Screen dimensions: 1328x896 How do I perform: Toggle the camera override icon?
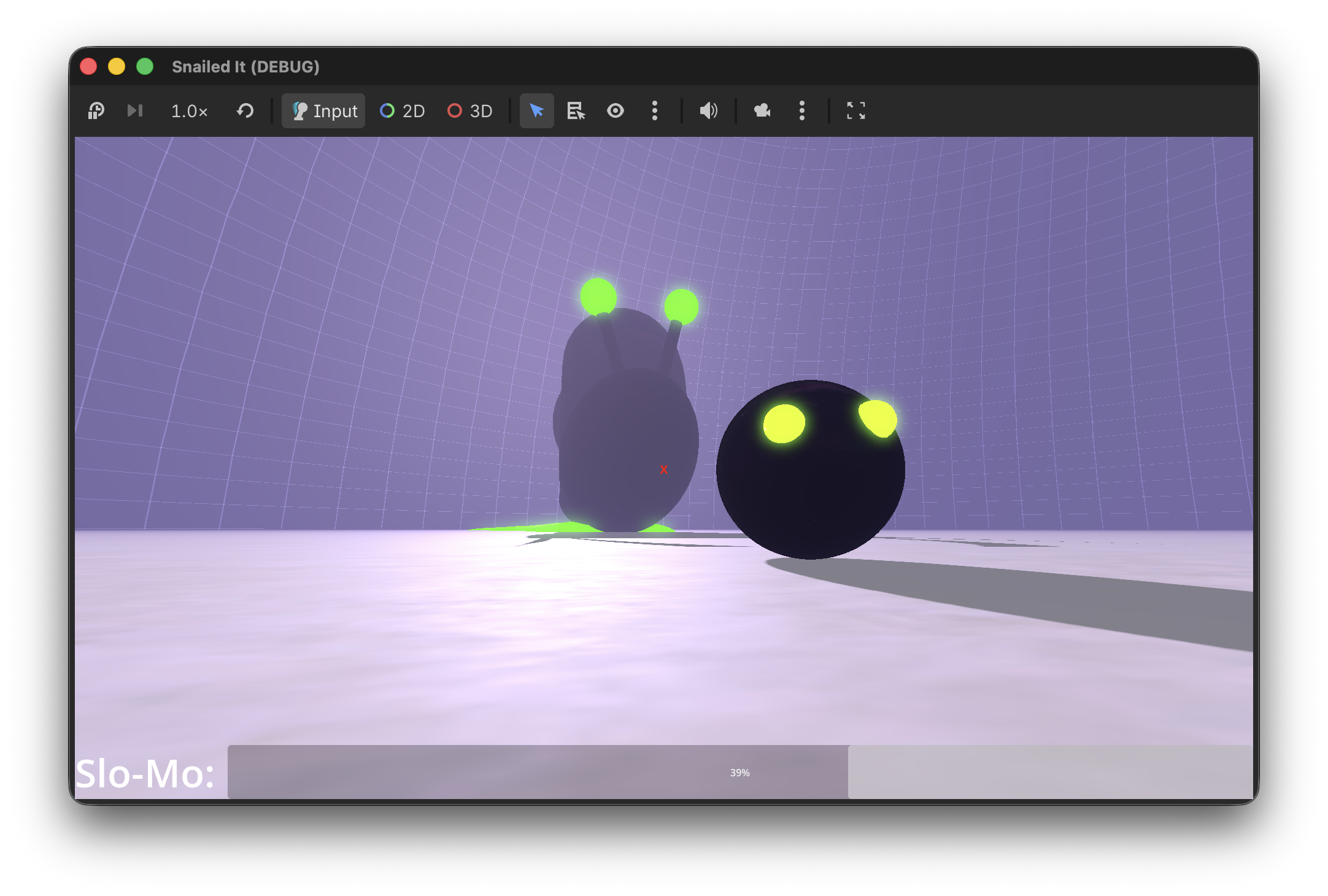tap(762, 111)
